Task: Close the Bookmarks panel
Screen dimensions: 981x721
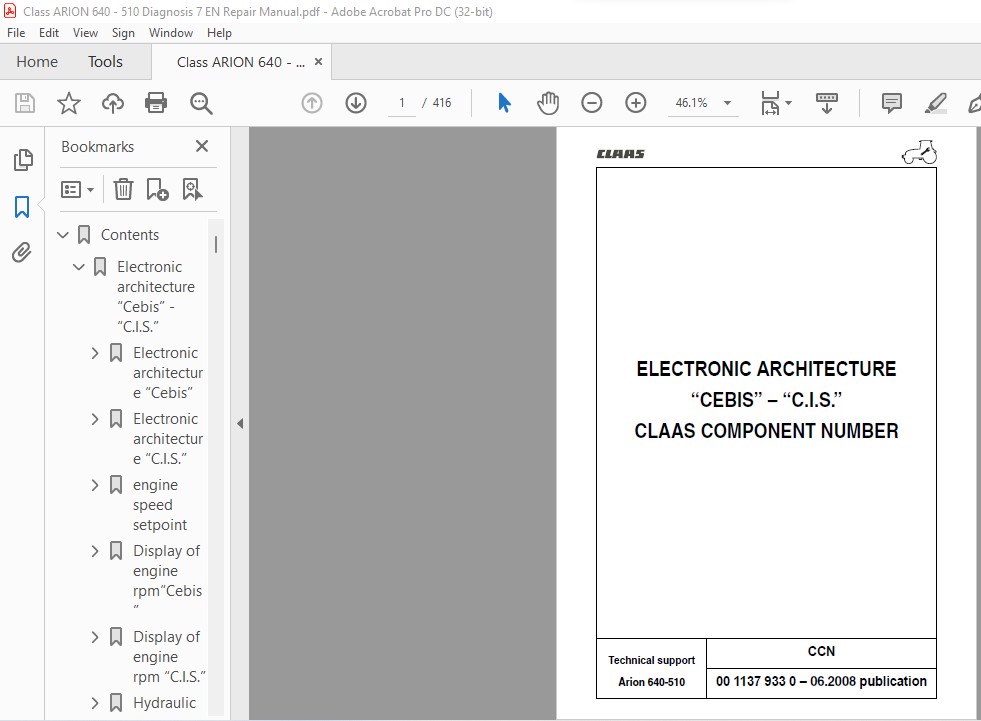Action: pos(201,146)
